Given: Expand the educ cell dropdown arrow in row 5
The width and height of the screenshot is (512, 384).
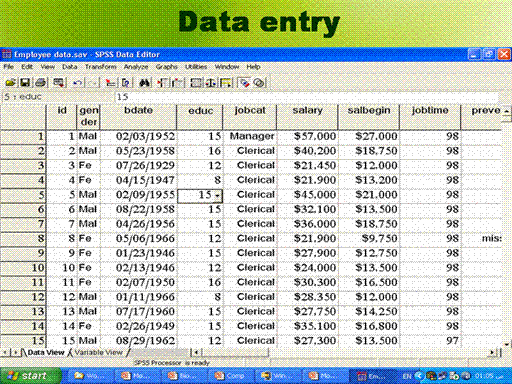Looking at the screenshot, I should point(217,196).
